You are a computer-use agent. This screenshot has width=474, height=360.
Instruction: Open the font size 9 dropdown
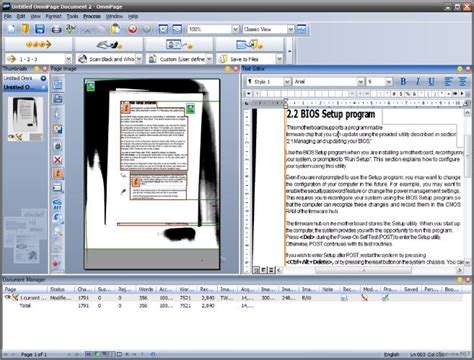(x=388, y=82)
